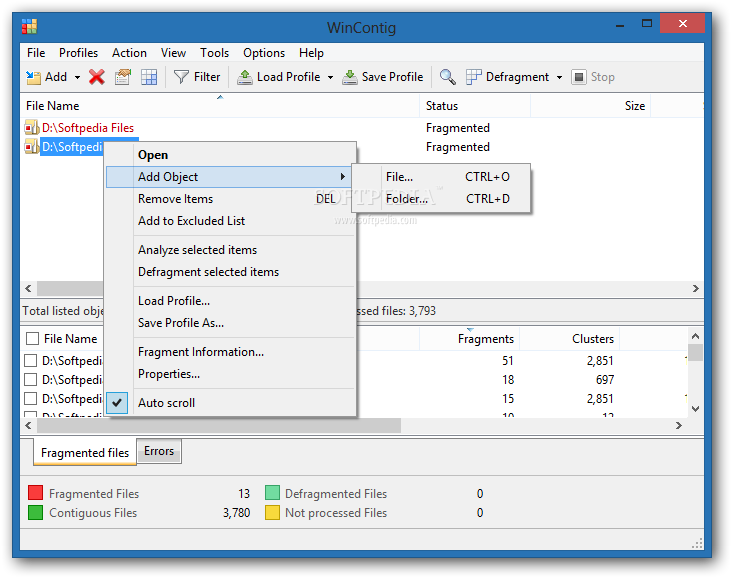Sort by upper File Name column header
The width and height of the screenshot is (732, 578).
(220, 106)
